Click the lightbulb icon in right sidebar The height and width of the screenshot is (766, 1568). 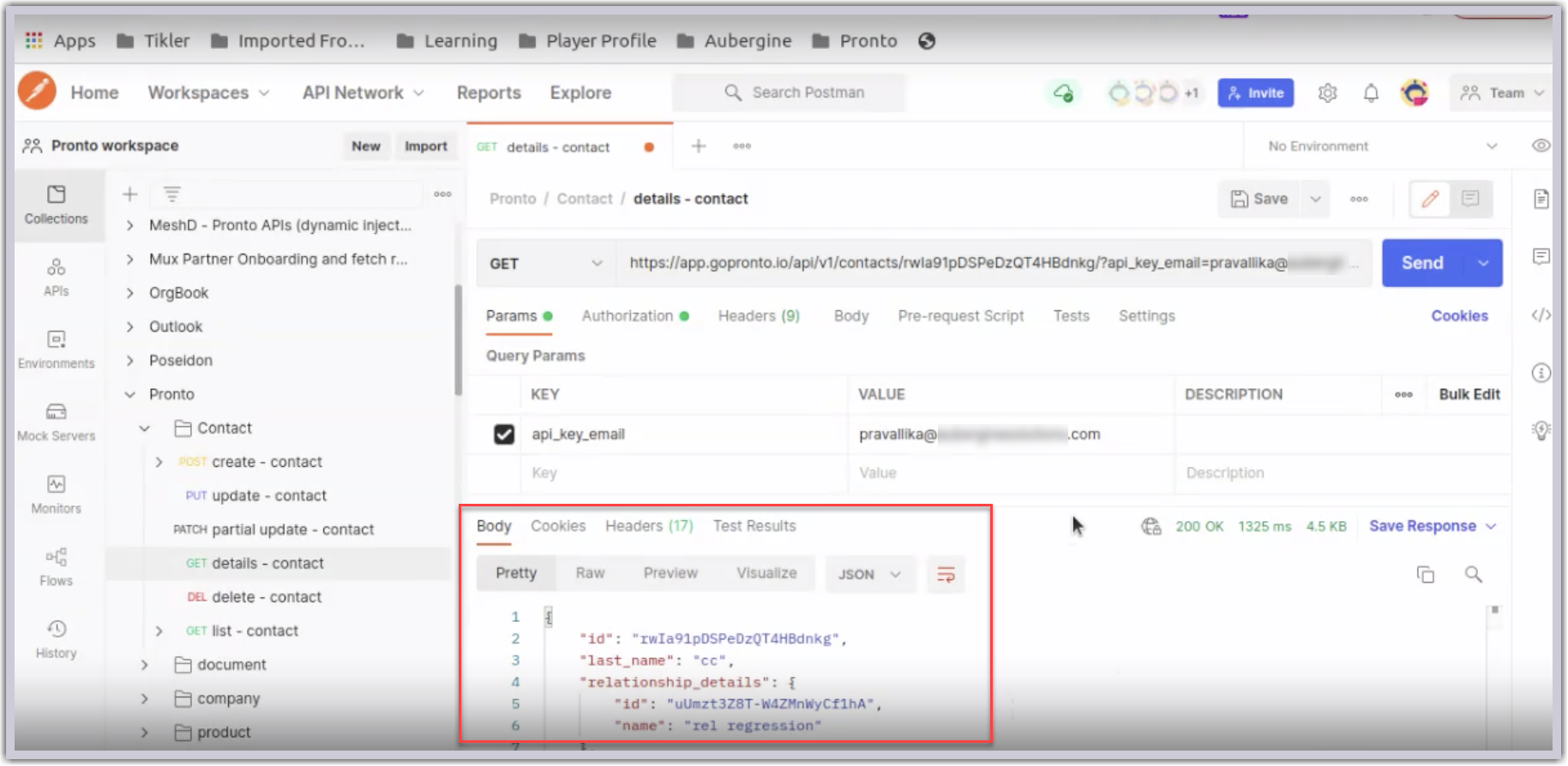tap(1541, 430)
